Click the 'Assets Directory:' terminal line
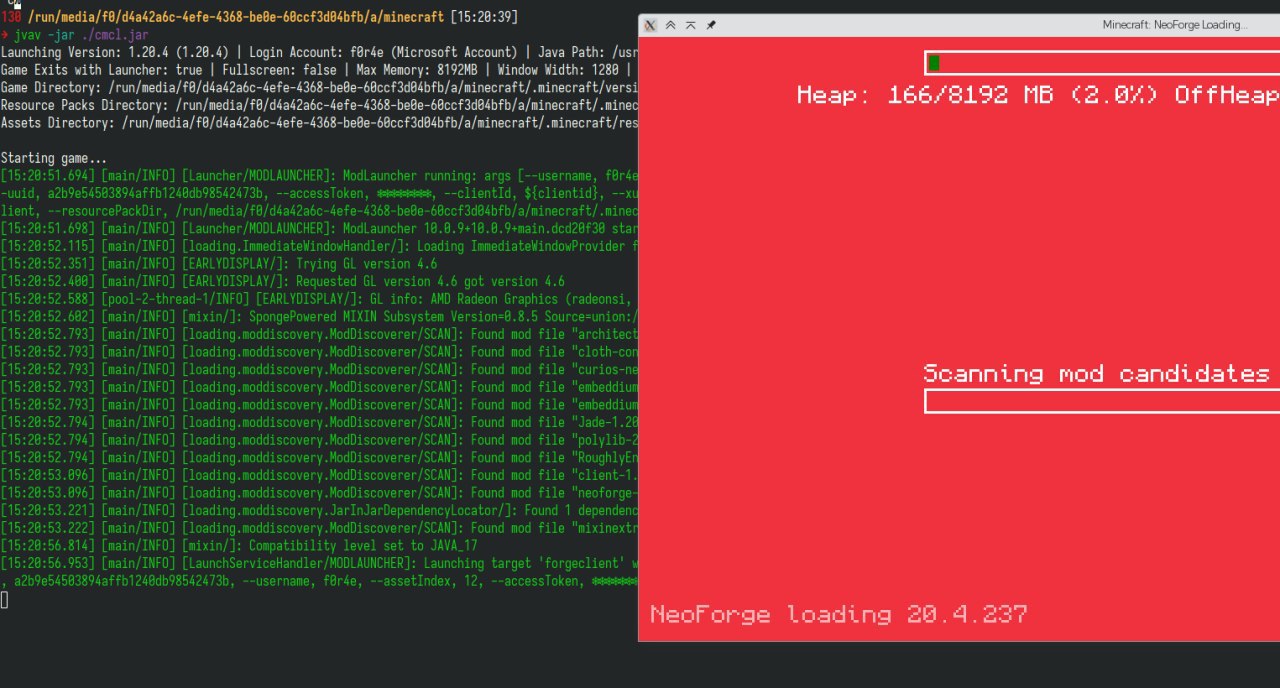1280x688 pixels. tap(319, 123)
